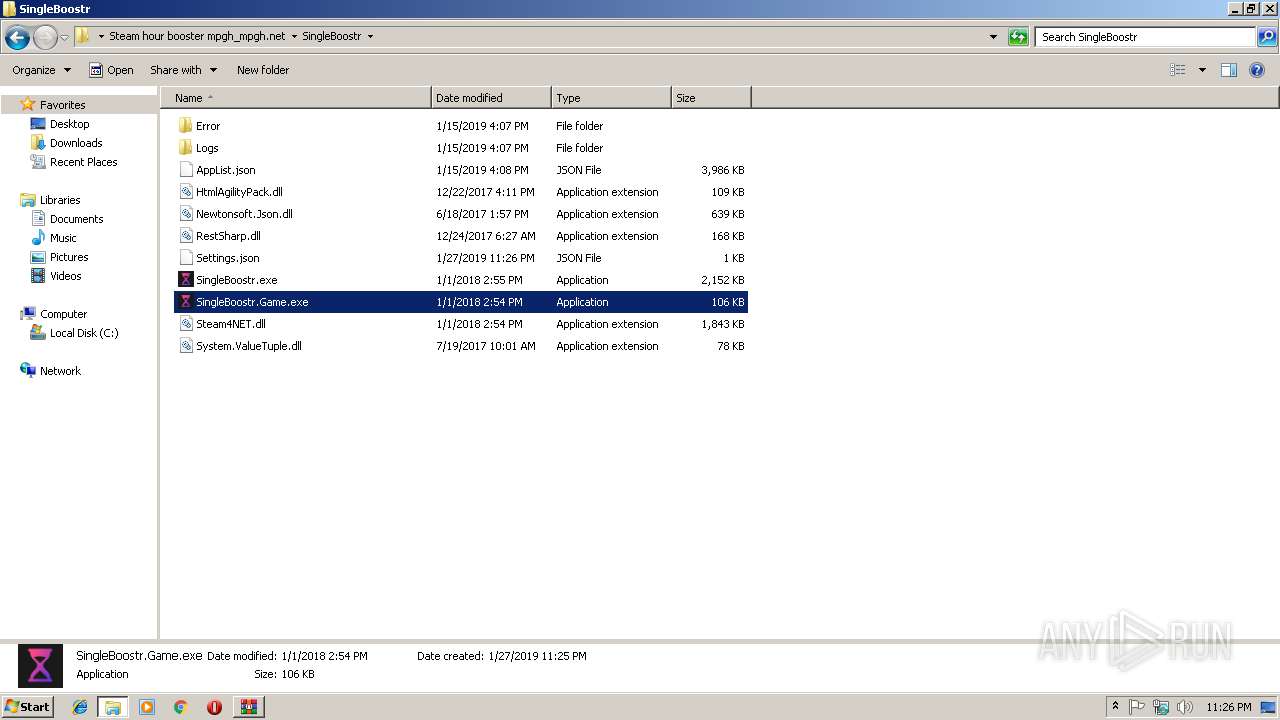Click the 1/27/2019 11:26 PM date for Settings.json
This screenshot has height=720, width=1280.
(x=486, y=258)
